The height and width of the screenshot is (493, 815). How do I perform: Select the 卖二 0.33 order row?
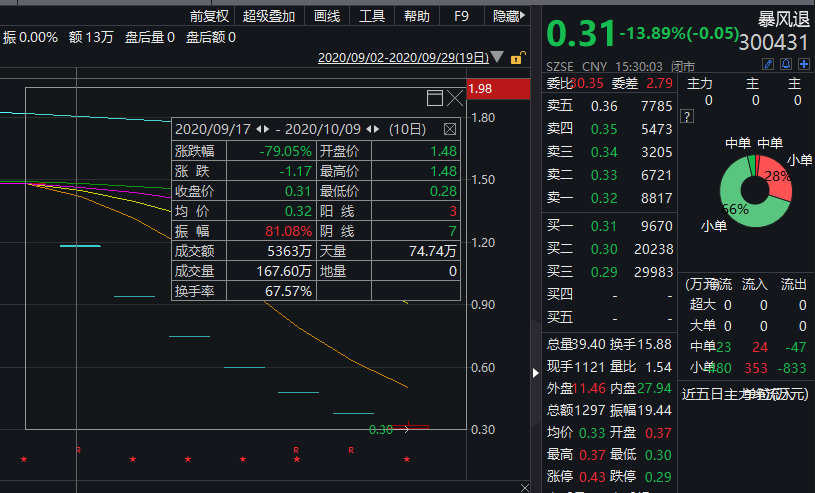[x=609, y=175]
